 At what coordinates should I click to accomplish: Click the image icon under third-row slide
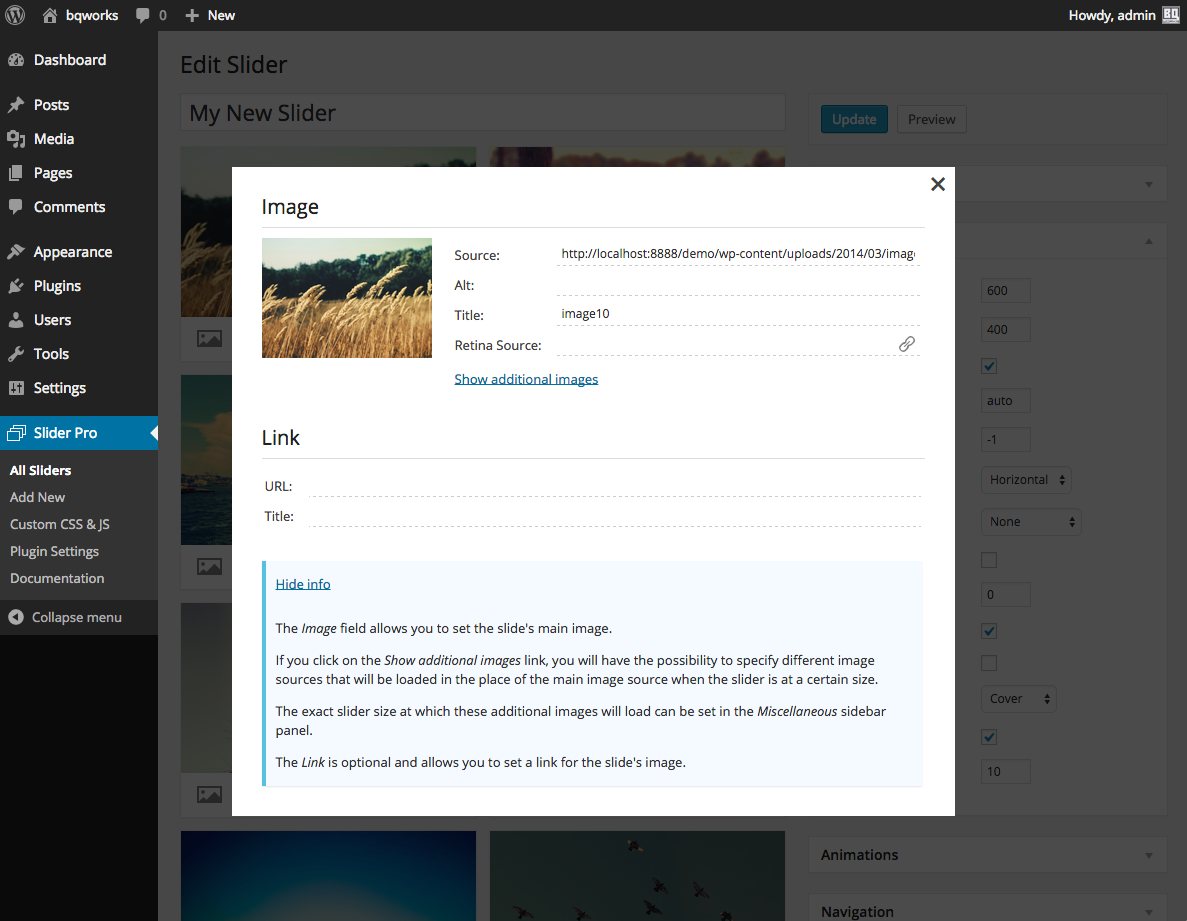point(210,794)
